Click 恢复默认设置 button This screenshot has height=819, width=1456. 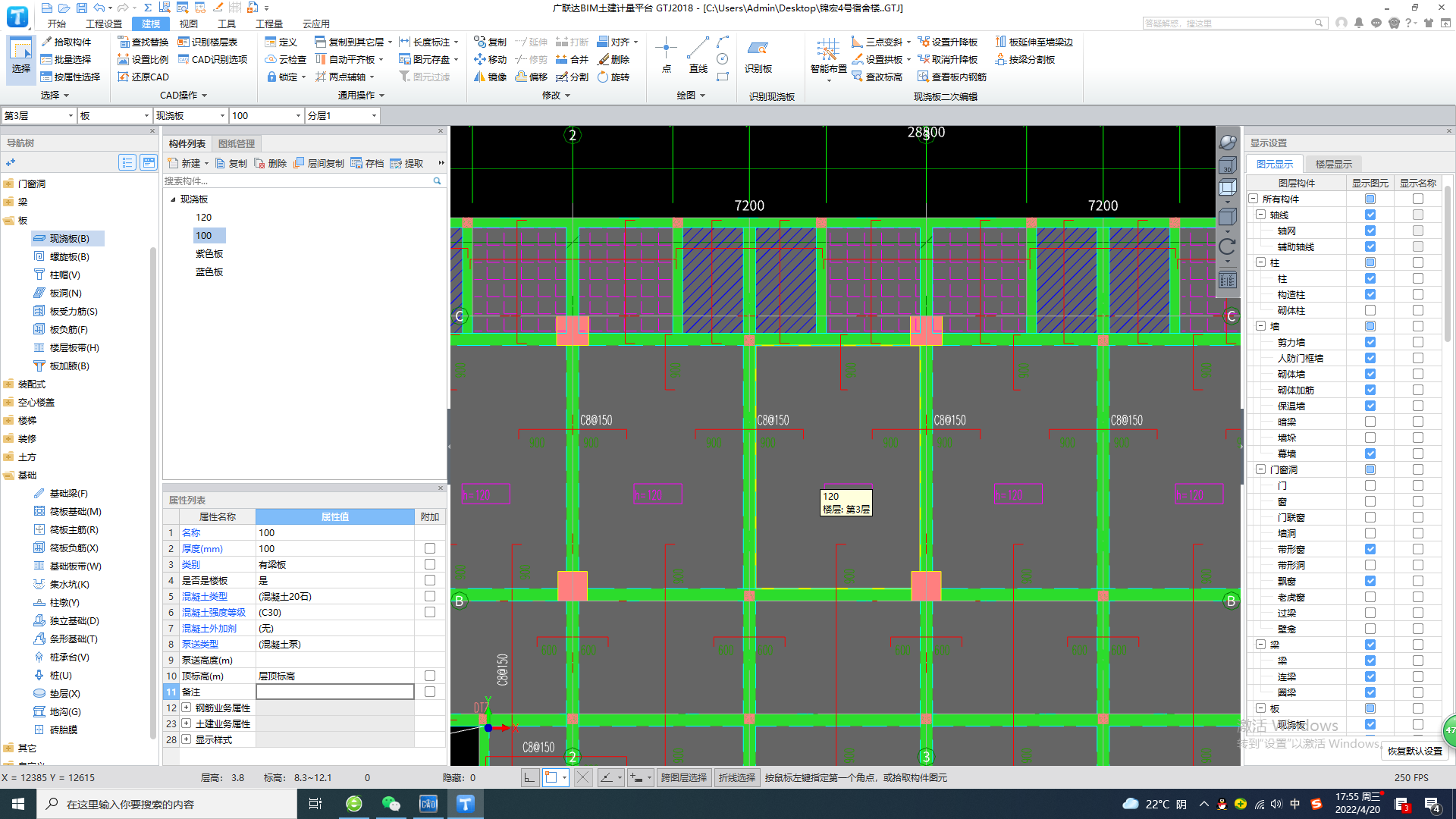click(x=1415, y=751)
